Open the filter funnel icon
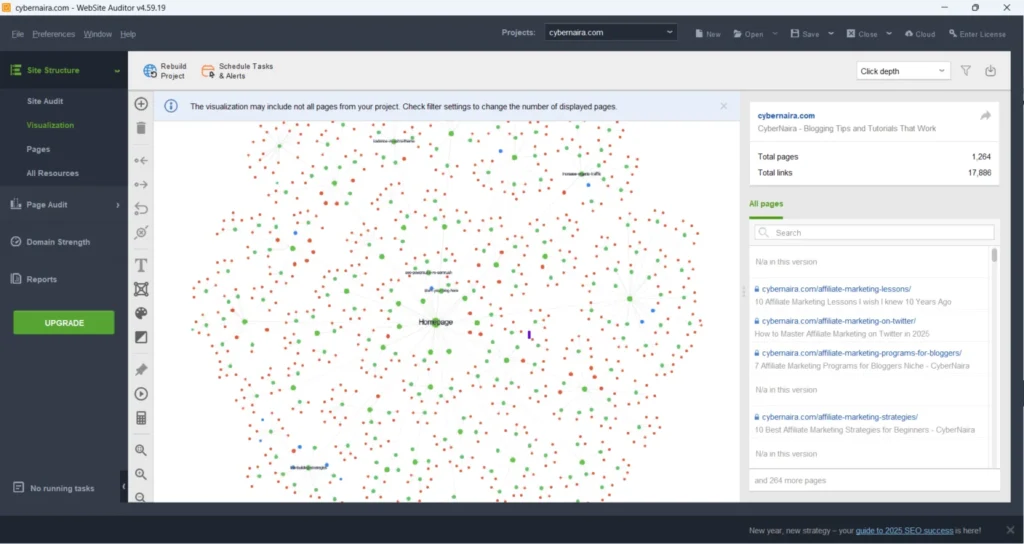This screenshot has width=1024, height=544. click(966, 71)
